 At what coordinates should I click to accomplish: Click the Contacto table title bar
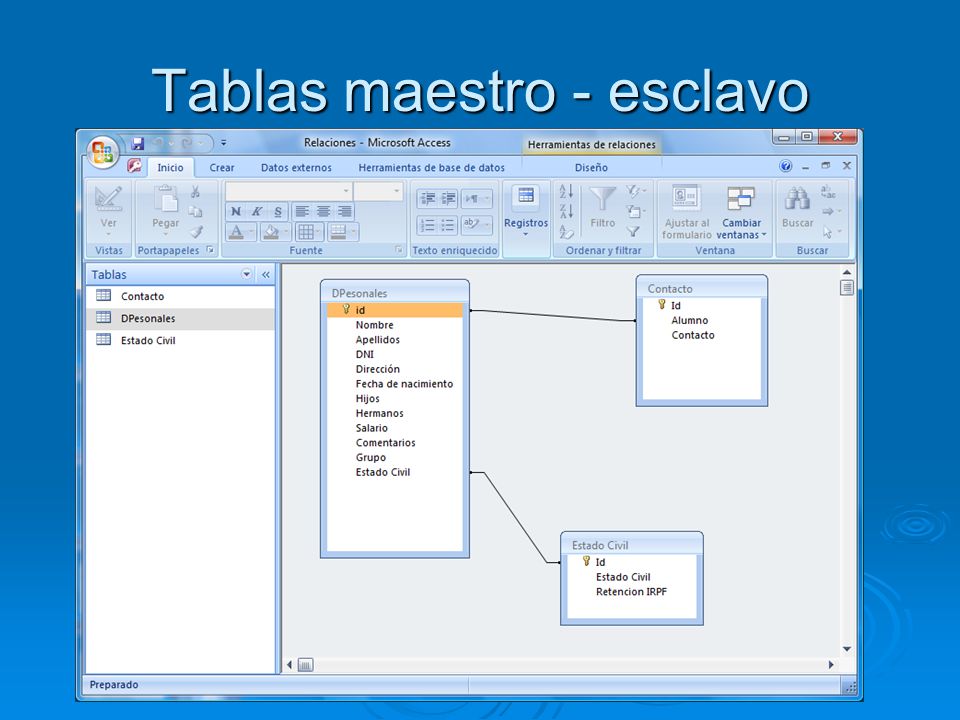tap(702, 288)
